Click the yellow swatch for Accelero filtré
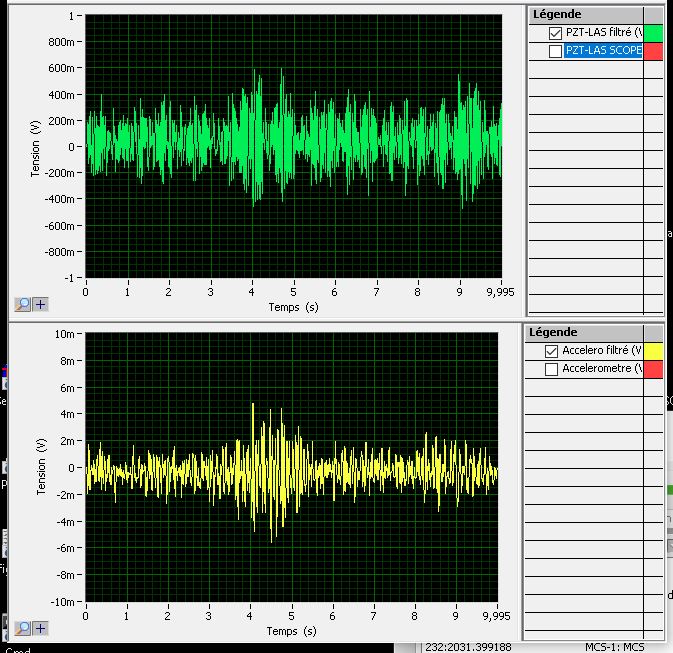 652,351
